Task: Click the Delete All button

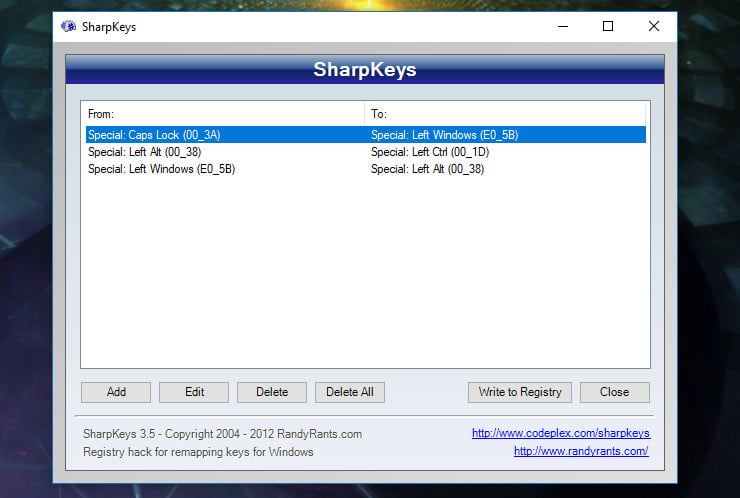Action: coord(350,392)
